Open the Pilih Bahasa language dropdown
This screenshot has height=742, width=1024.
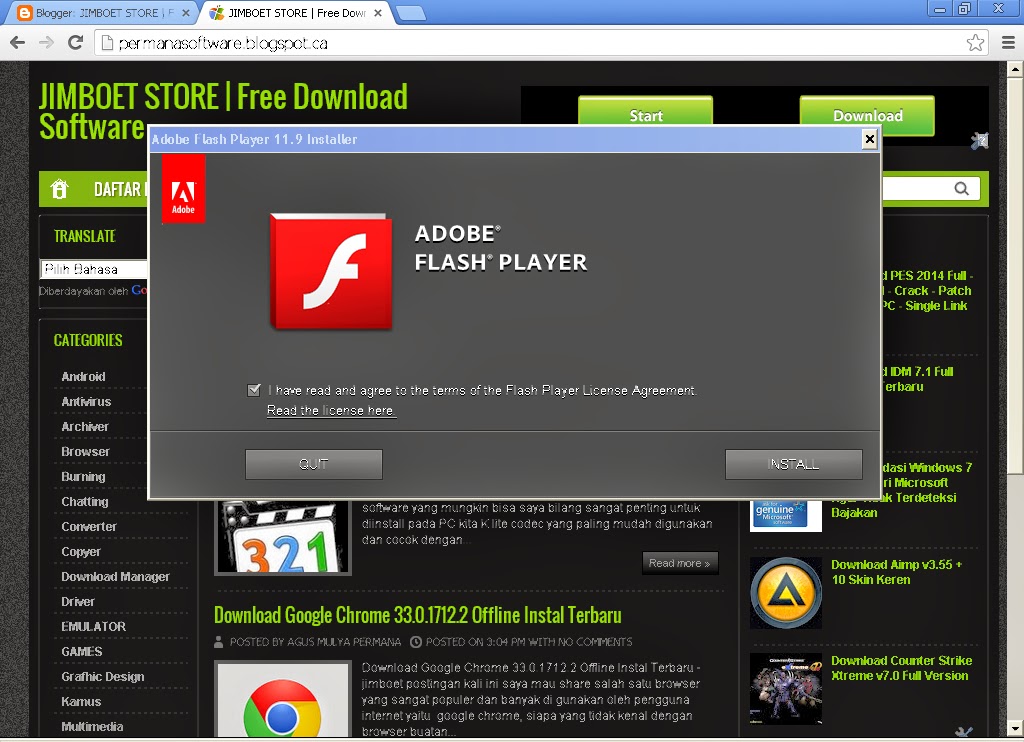94,269
